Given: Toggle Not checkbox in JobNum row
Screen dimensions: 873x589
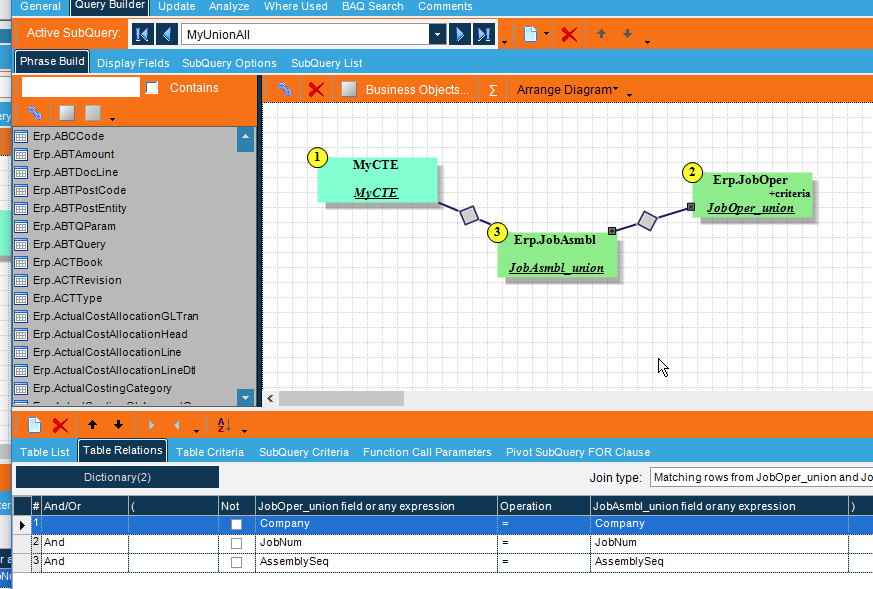Looking at the screenshot, I should click(237, 543).
